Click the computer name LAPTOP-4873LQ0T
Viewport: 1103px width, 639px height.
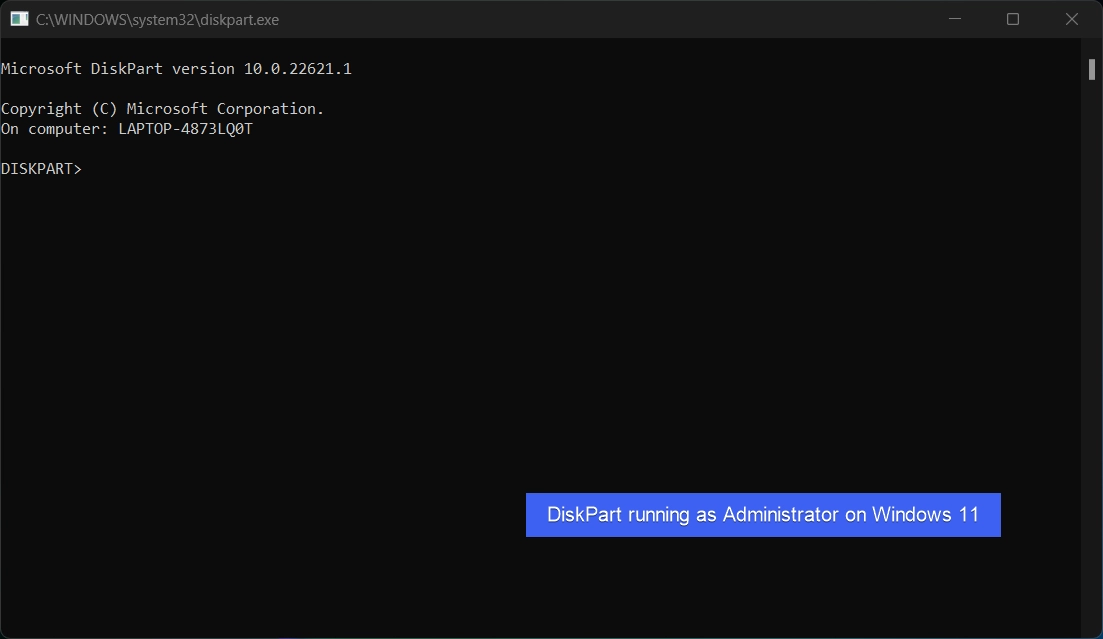[186, 129]
